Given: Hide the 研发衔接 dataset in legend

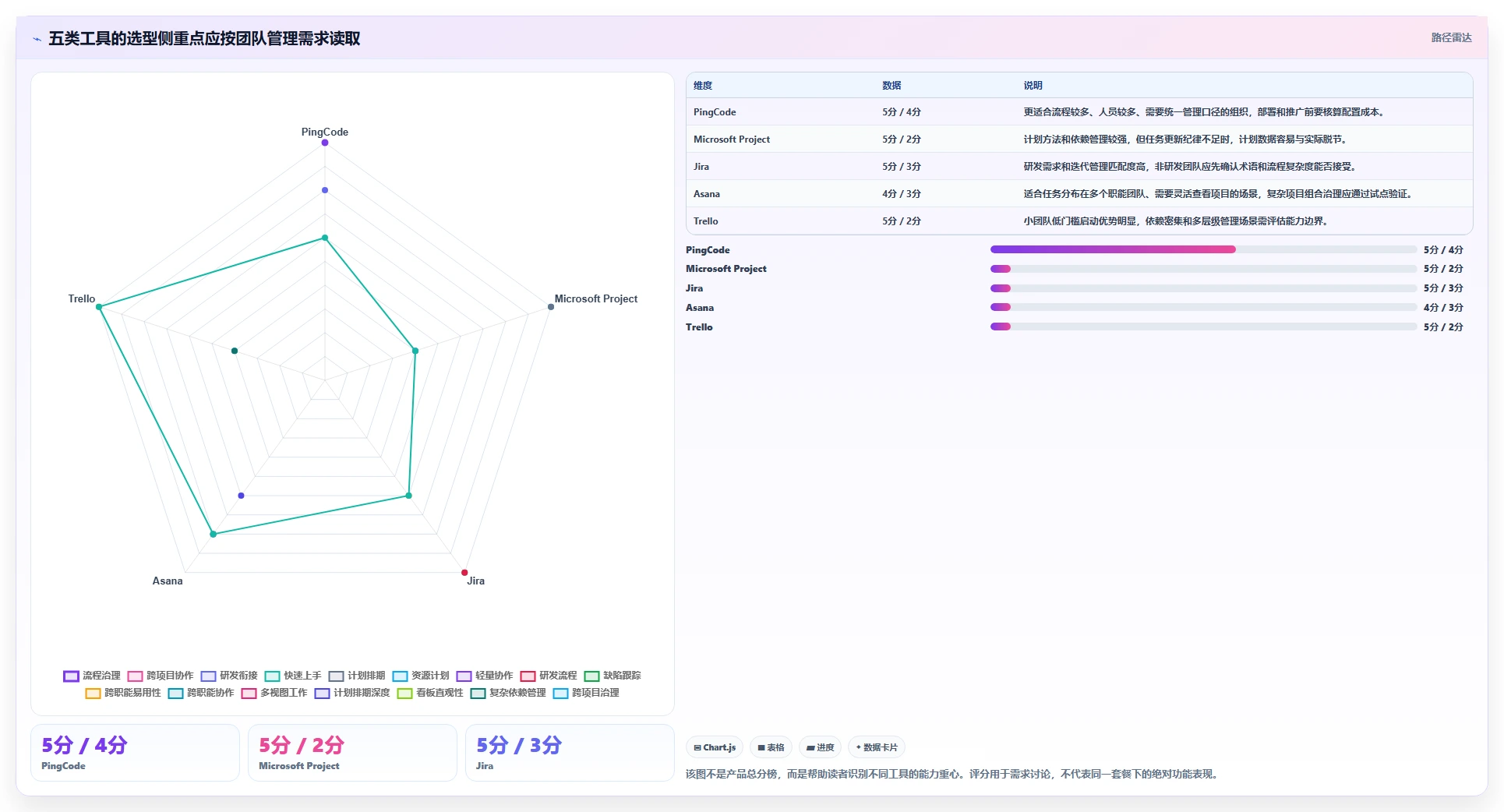Looking at the screenshot, I should click(x=229, y=676).
